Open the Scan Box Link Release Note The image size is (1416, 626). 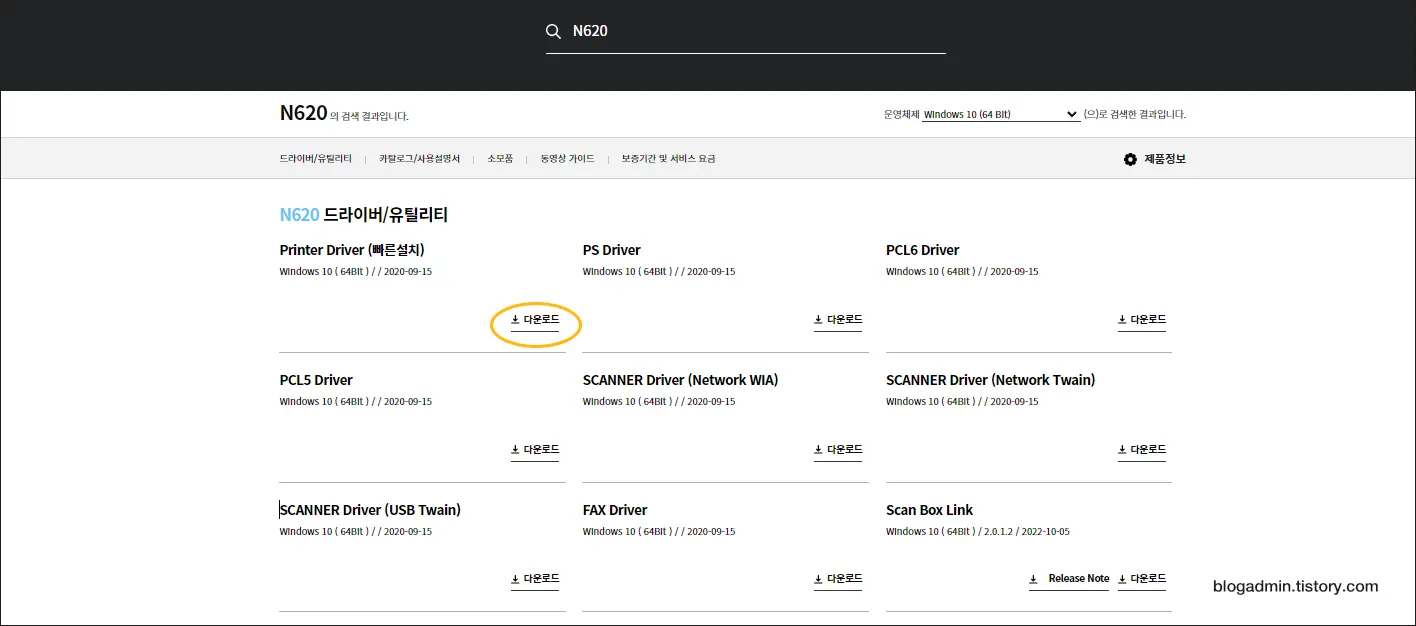[x=1069, y=579]
